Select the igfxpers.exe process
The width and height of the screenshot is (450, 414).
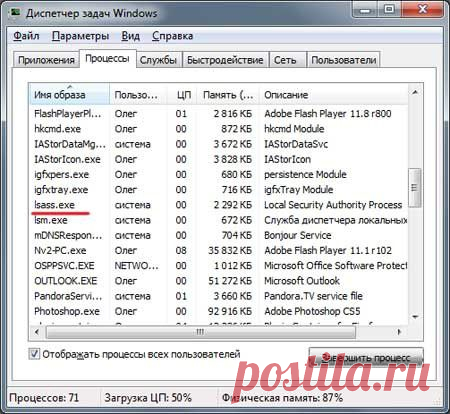pos(218,174)
